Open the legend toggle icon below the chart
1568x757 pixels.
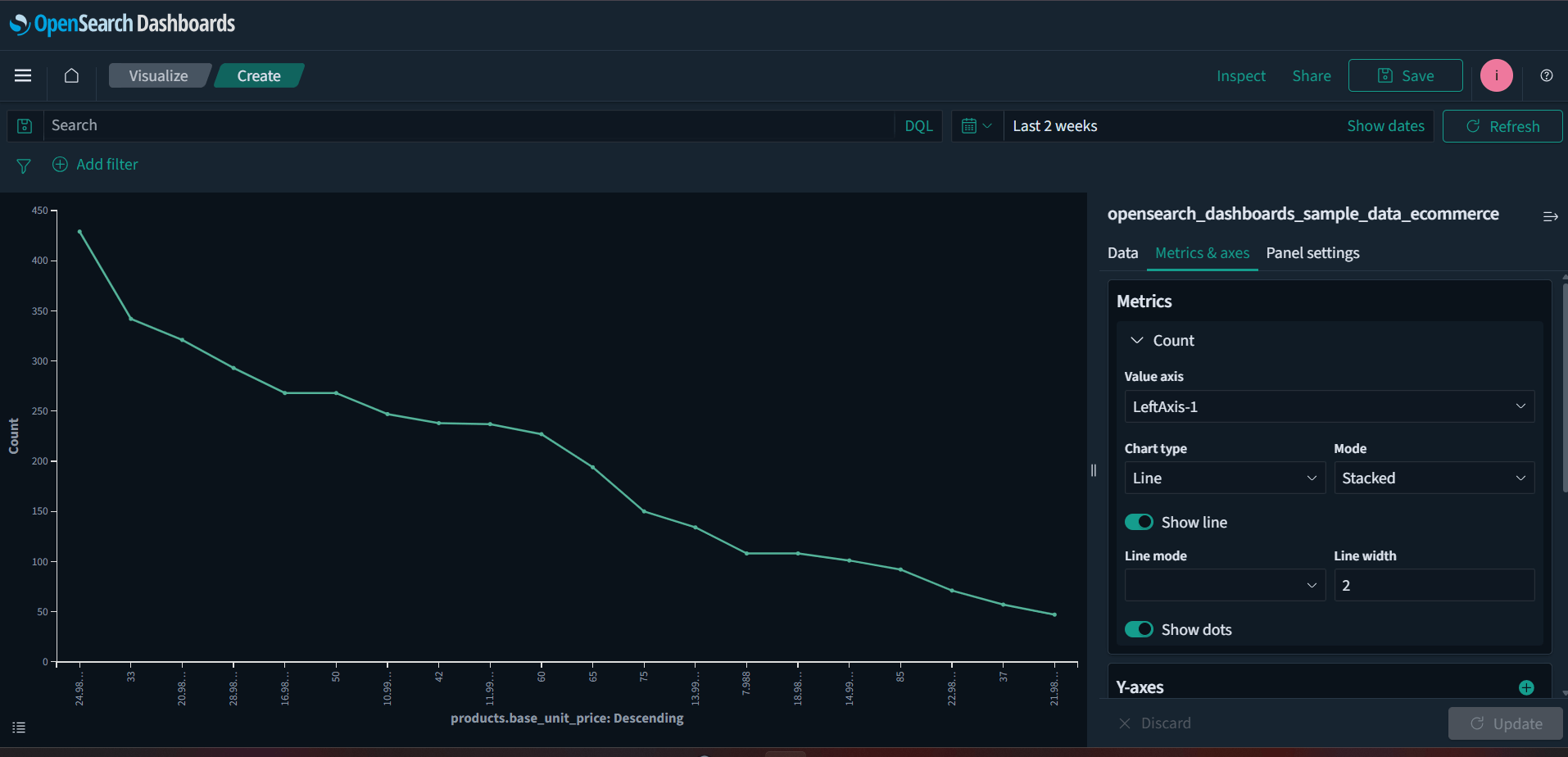(18, 727)
